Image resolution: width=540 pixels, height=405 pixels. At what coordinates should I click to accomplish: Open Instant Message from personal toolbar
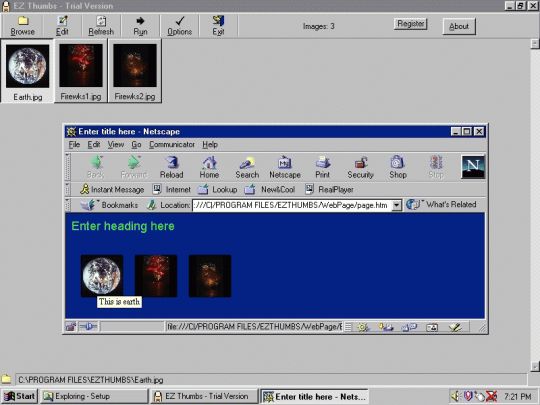click(112, 189)
